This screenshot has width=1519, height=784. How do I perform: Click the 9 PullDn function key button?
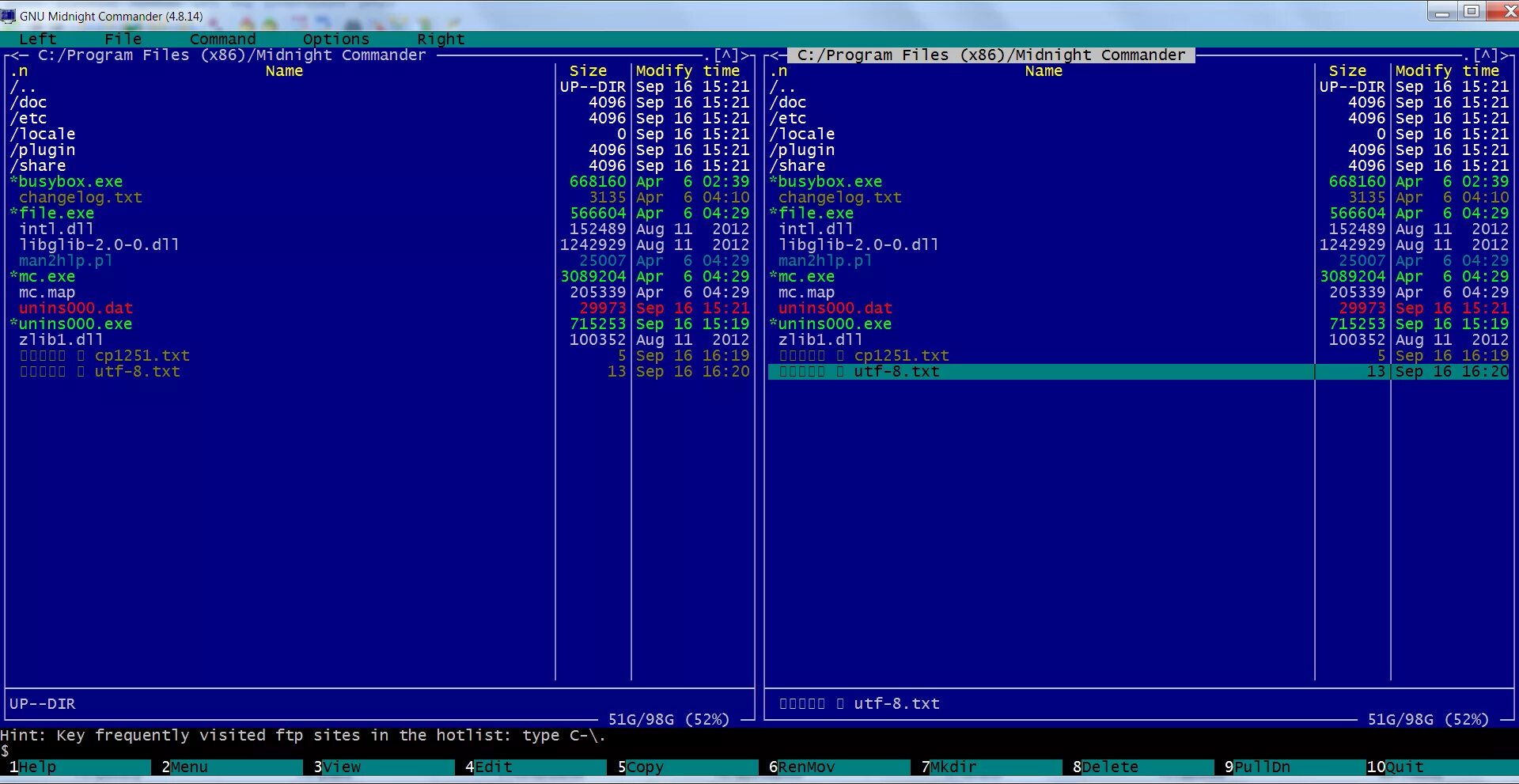(1291, 767)
